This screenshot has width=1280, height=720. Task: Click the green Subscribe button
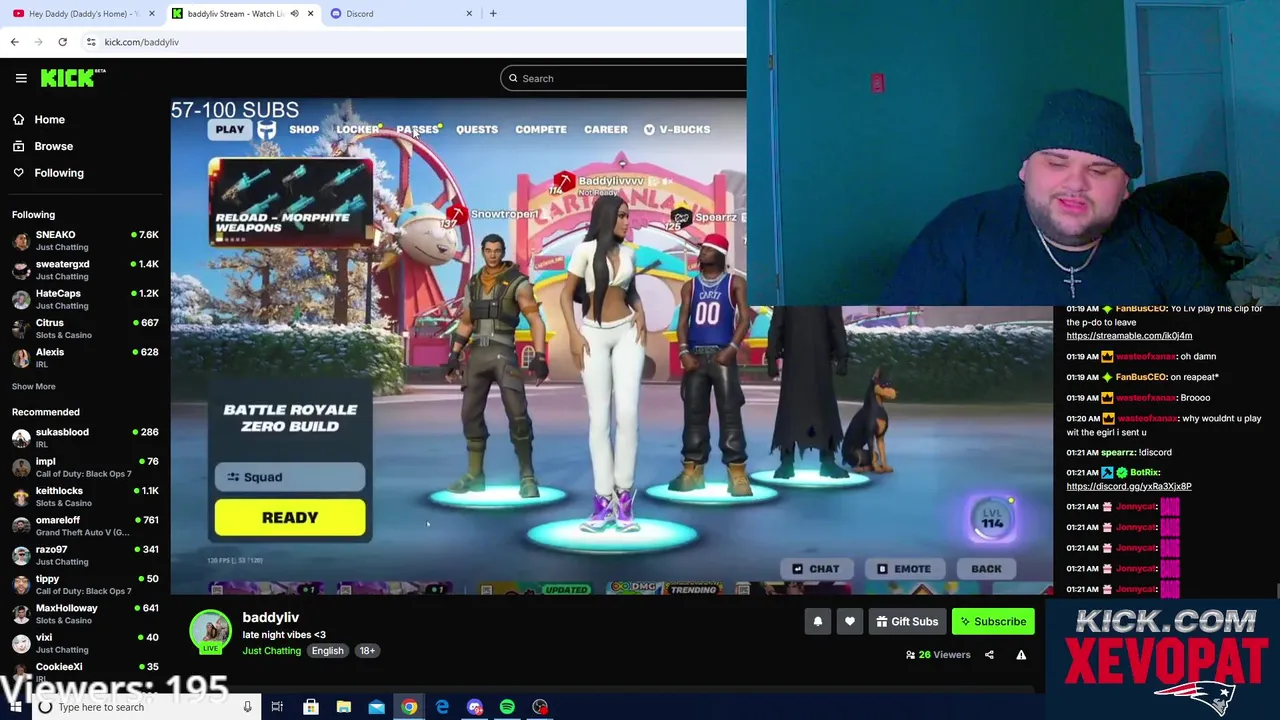point(993,622)
